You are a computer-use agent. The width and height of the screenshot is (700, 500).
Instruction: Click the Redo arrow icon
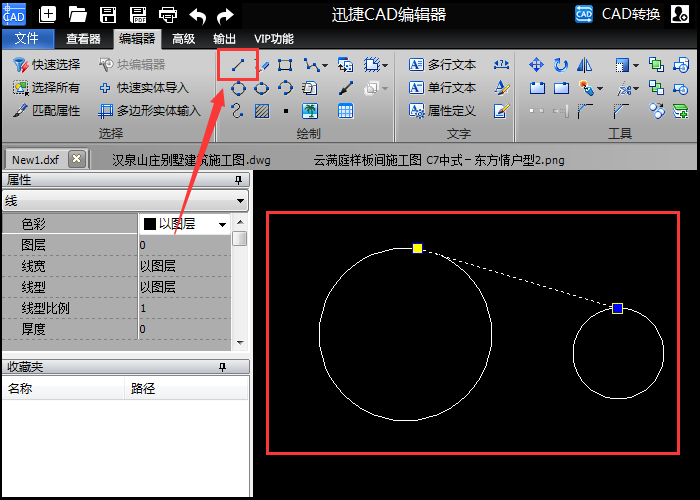click(x=226, y=15)
